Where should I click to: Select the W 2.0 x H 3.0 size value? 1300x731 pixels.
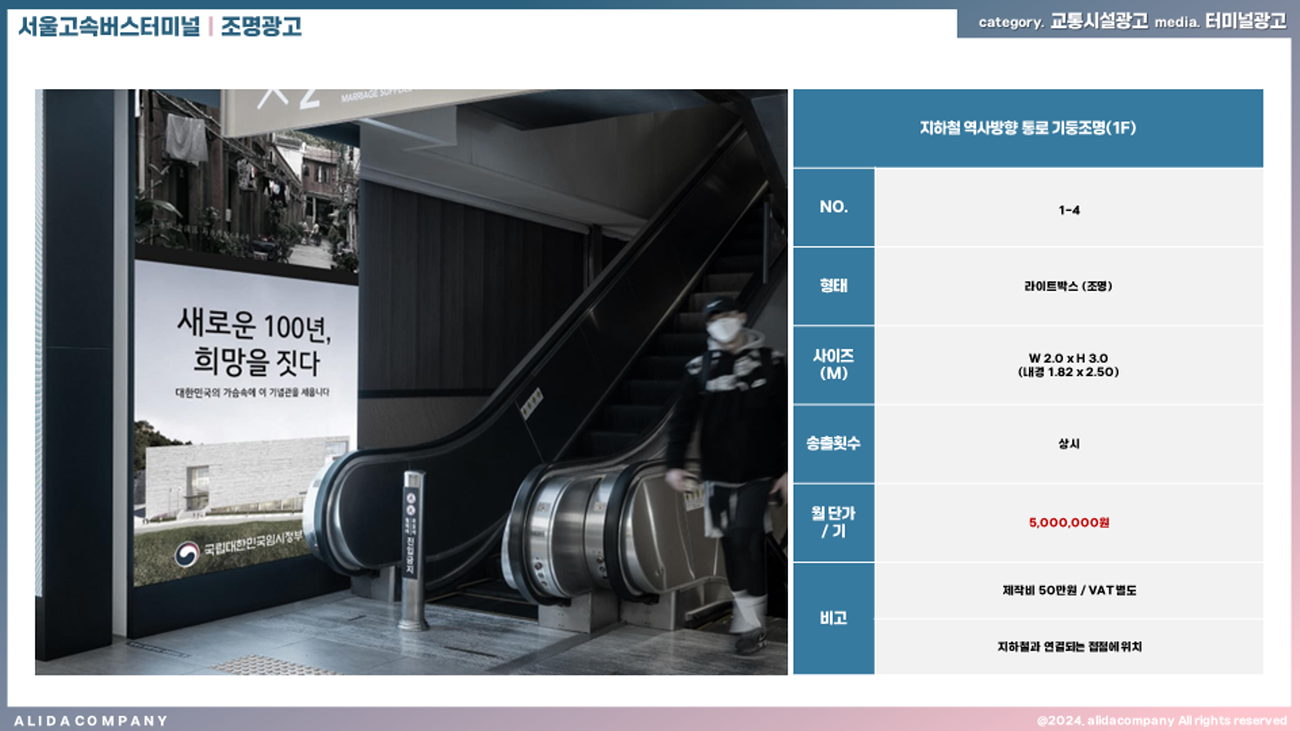click(x=1068, y=358)
